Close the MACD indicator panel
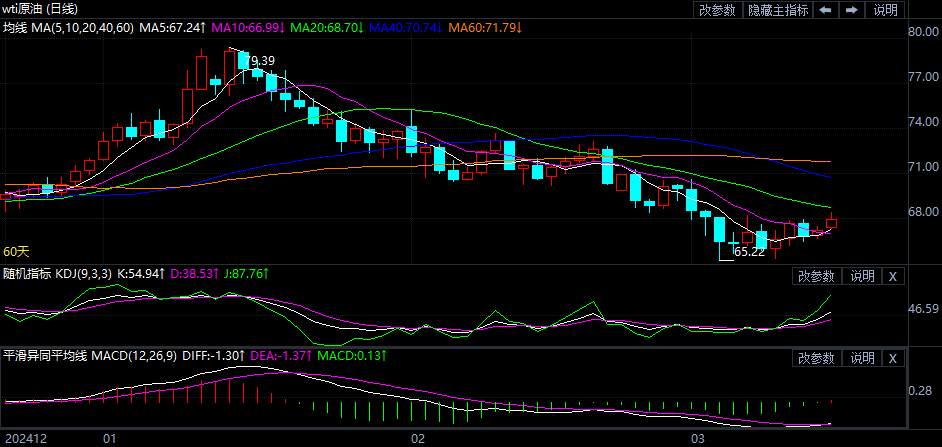The image size is (942, 447). click(x=893, y=358)
